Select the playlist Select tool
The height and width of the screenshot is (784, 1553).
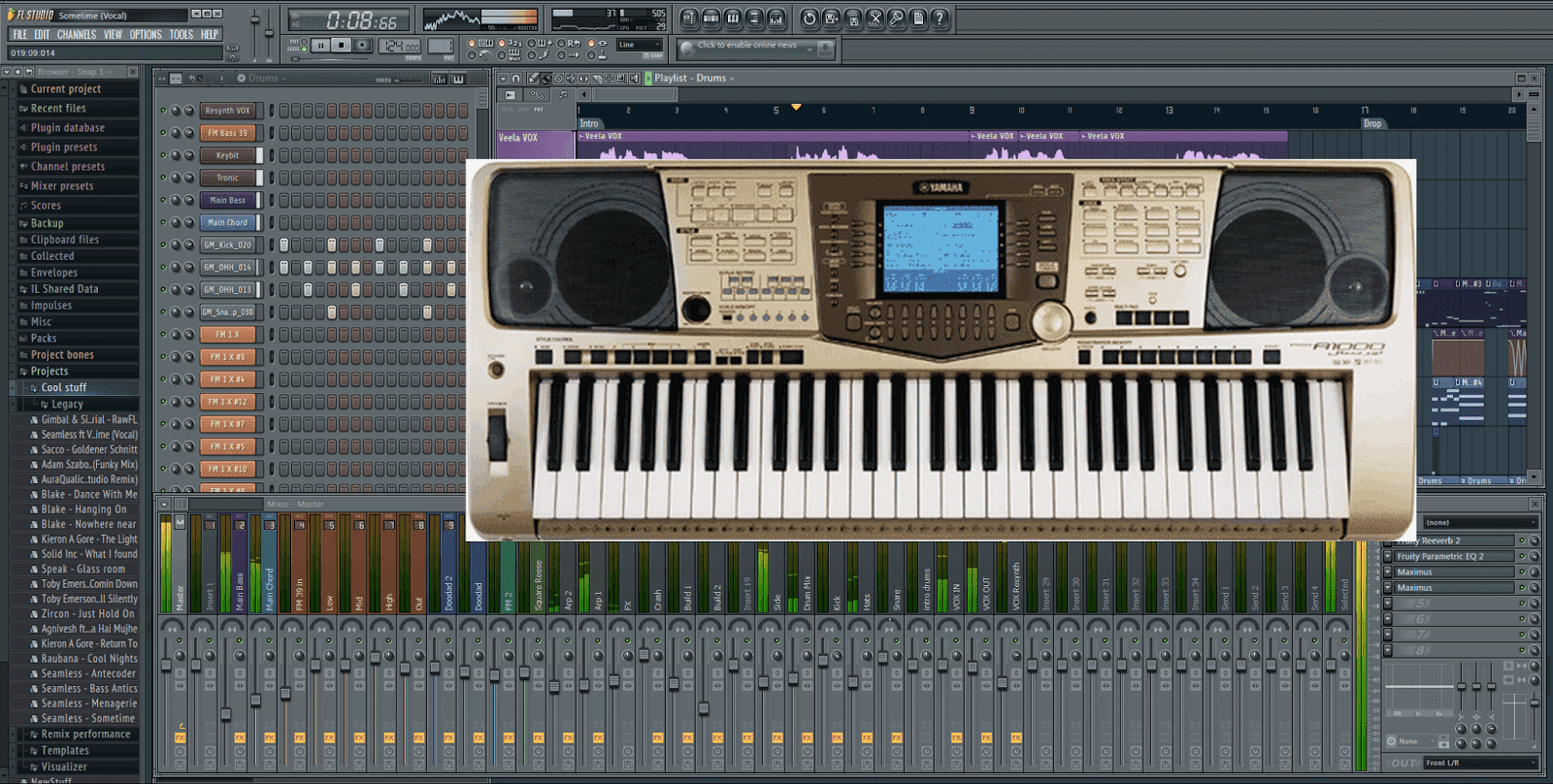pyautogui.click(x=610, y=78)
